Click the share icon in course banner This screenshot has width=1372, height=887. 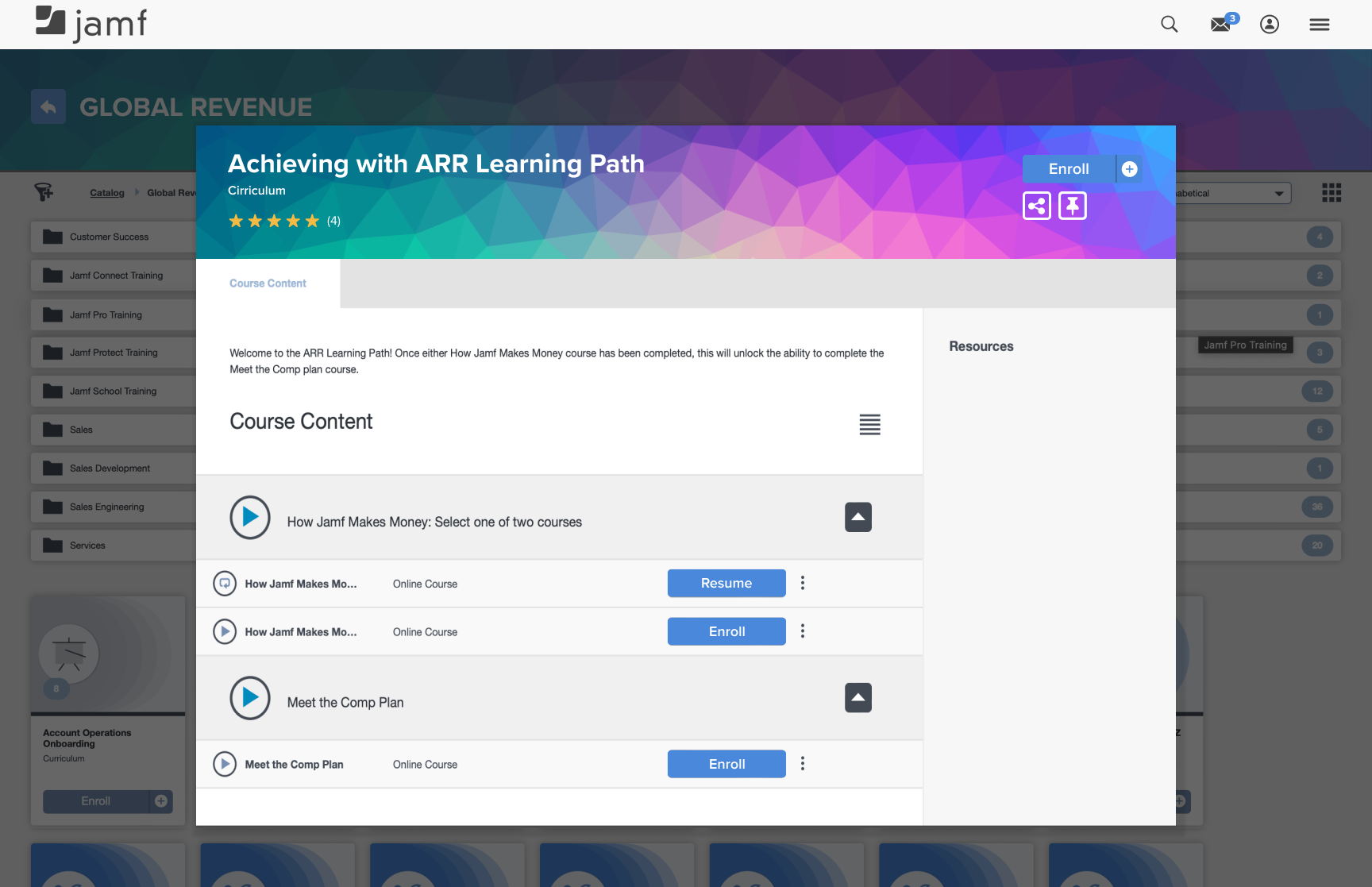click(x=1037, y=206)
